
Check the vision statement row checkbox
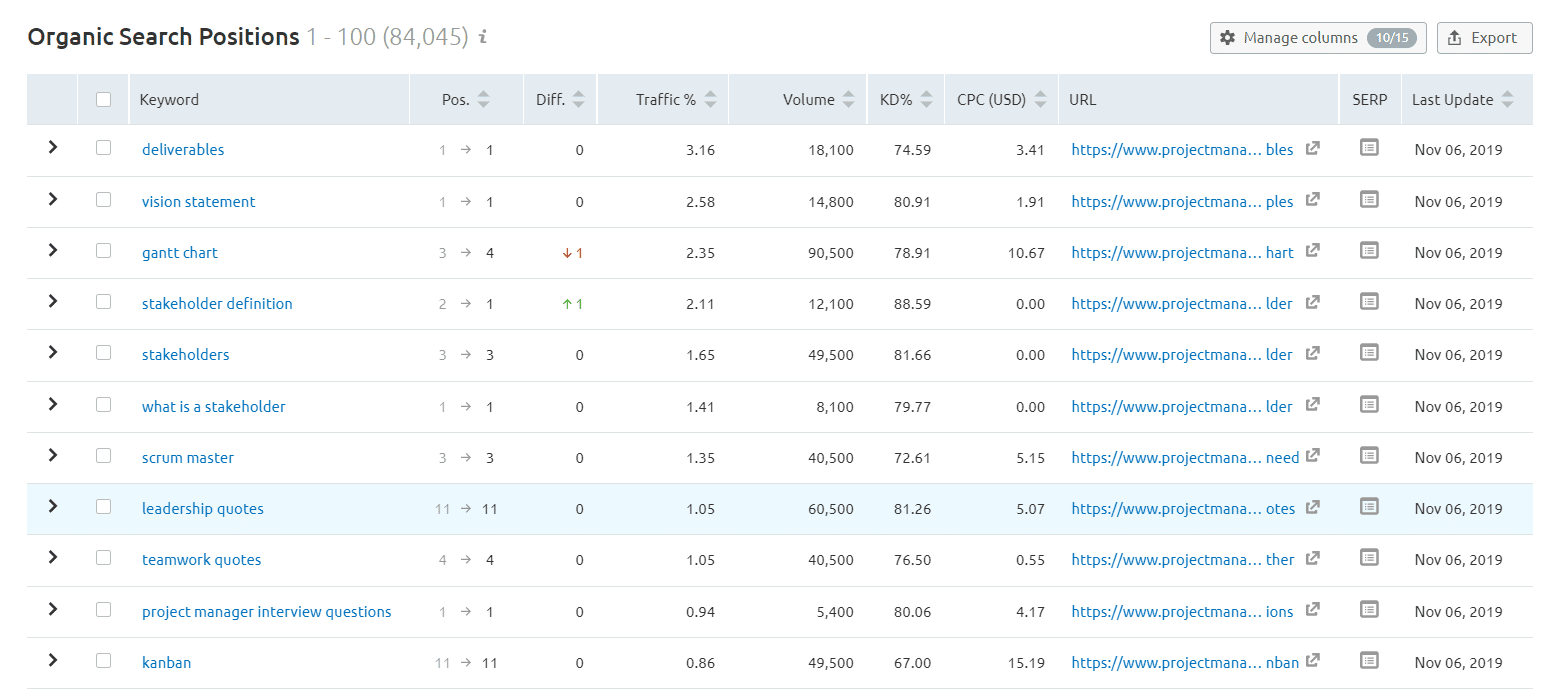(x=103, y=200)
